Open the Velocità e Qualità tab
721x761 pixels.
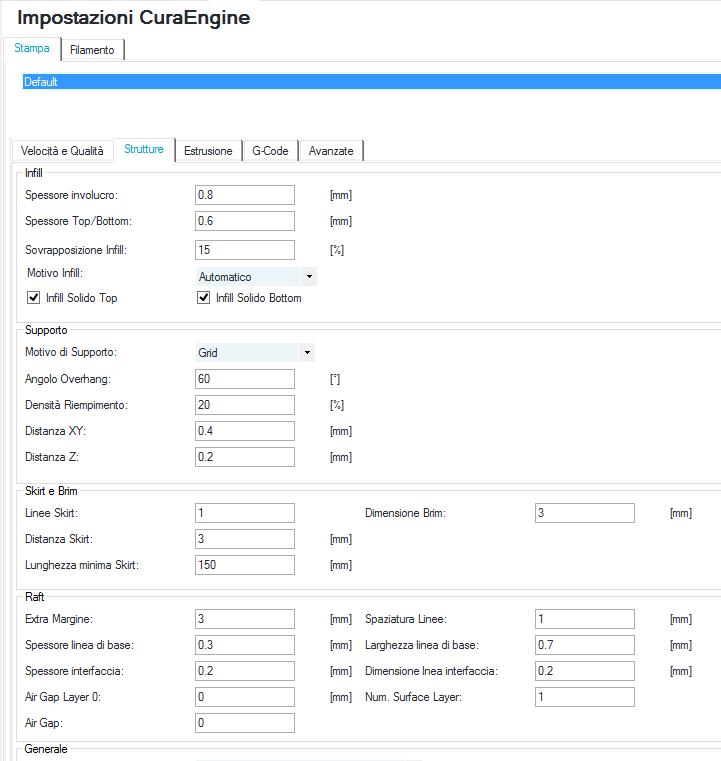(x=62, y=151)
